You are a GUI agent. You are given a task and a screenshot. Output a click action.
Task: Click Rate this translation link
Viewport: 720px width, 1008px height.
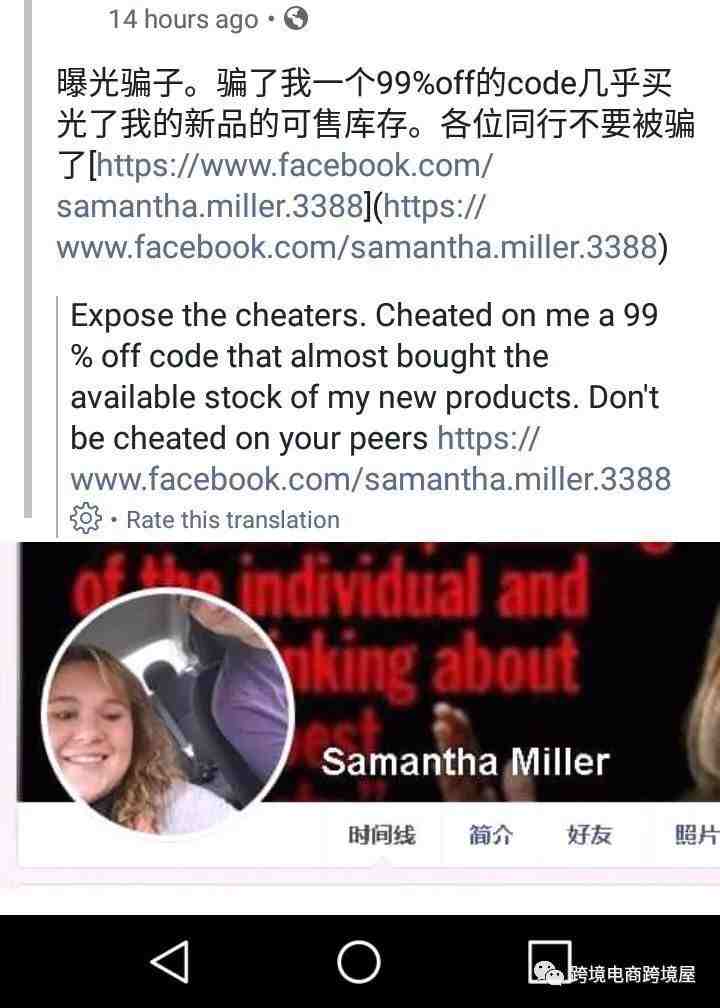[233, 519]
